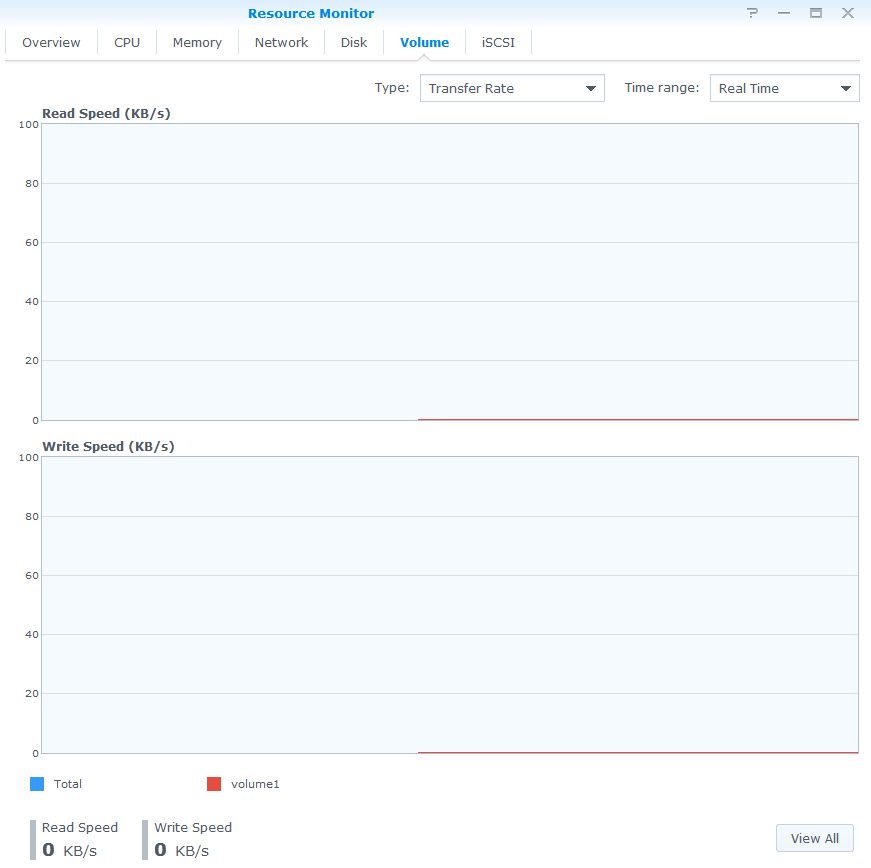
Task: Minimize the Resource Monitor window
Action: click(x=784, y=13)
